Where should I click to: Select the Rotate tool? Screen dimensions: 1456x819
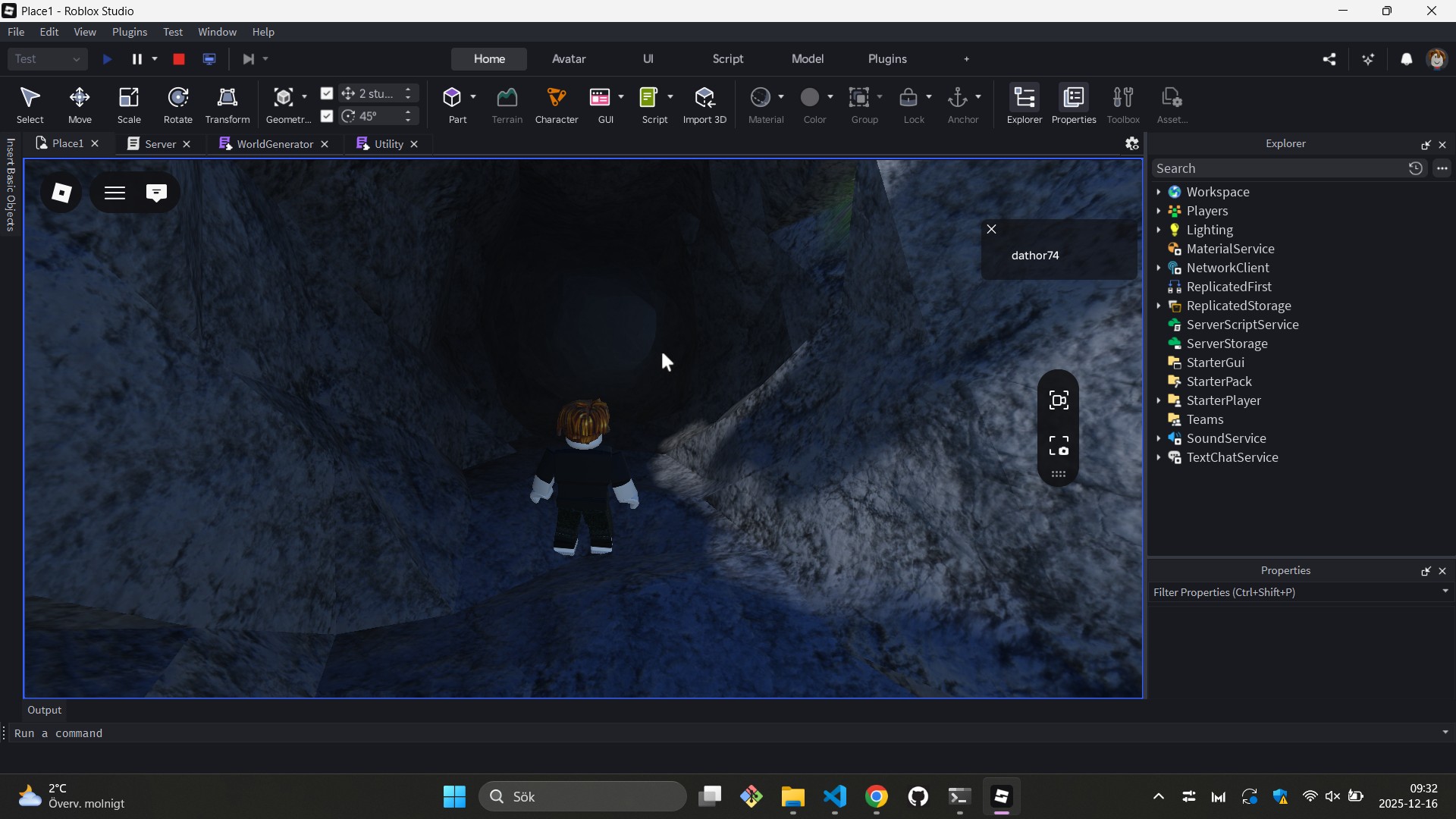[177, 105]
